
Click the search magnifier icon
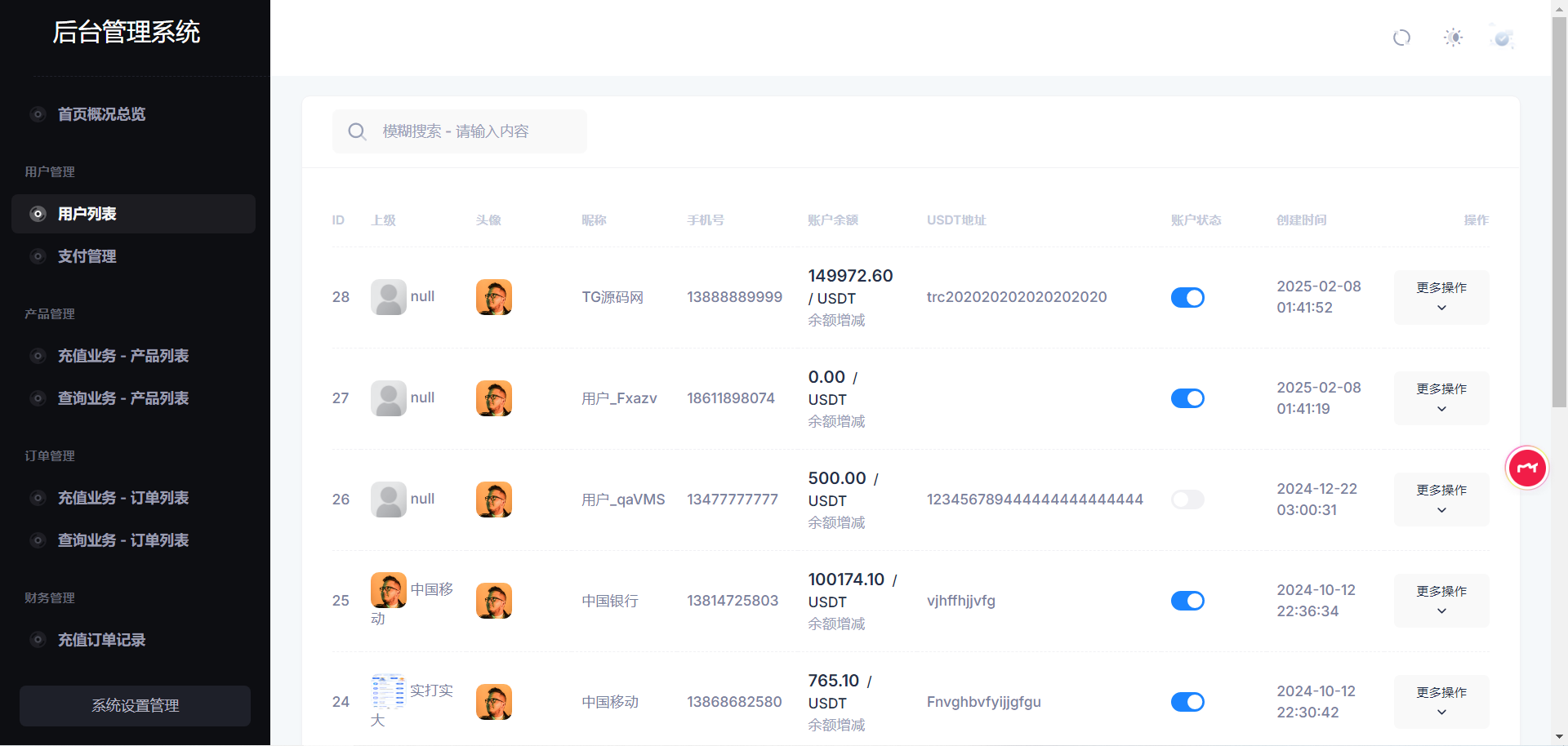(x=357, y=131)
